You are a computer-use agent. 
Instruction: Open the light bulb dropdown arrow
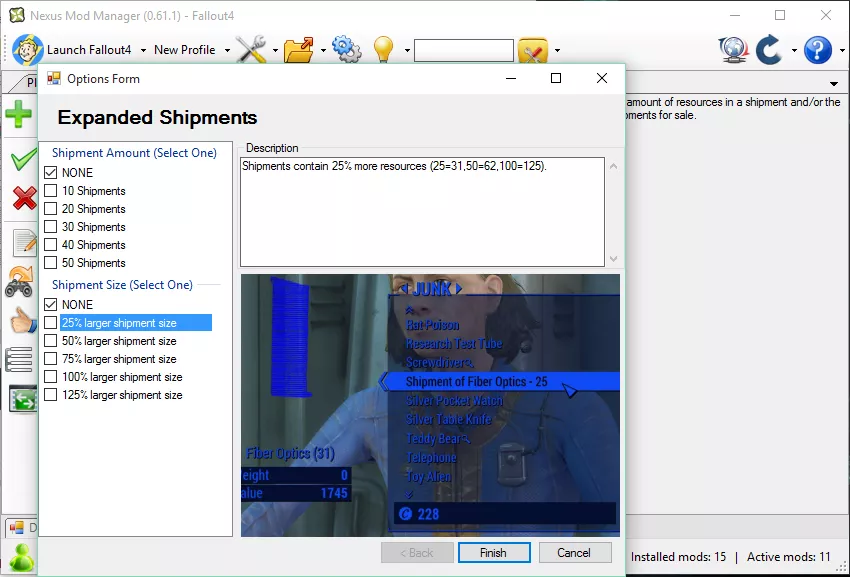tap(407, 50)
